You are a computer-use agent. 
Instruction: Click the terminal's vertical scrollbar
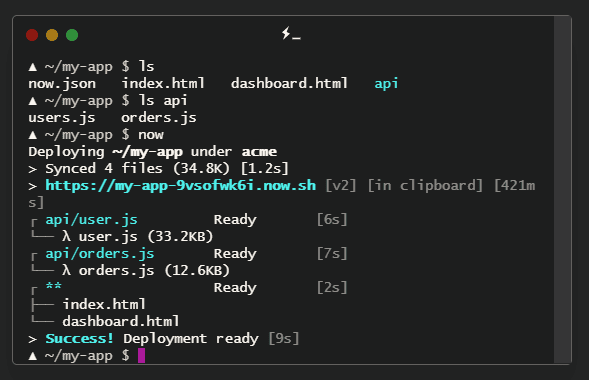point(562,190)
